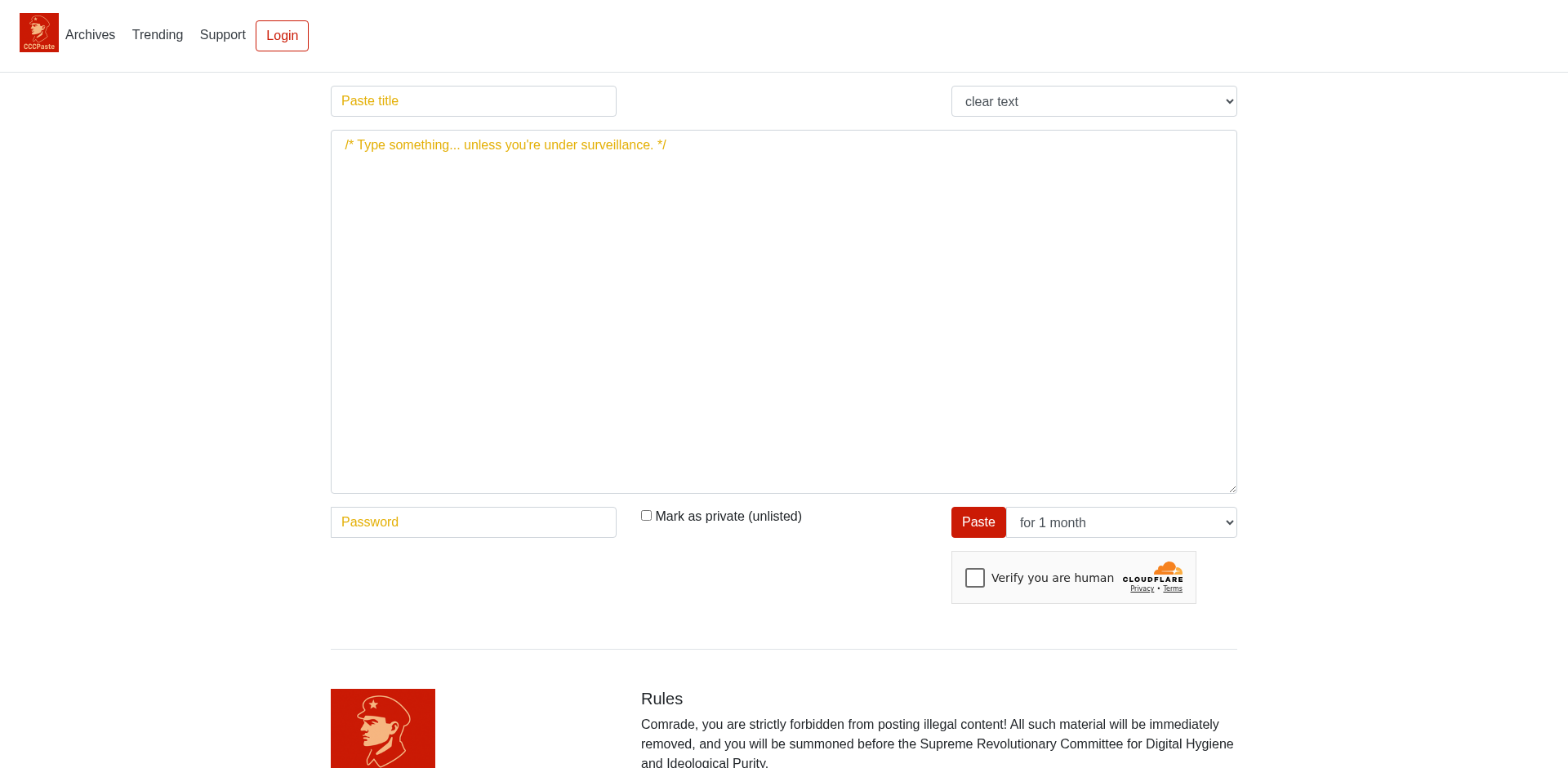
Task: Open the Archives page
Action: click(x=90, y=35)
